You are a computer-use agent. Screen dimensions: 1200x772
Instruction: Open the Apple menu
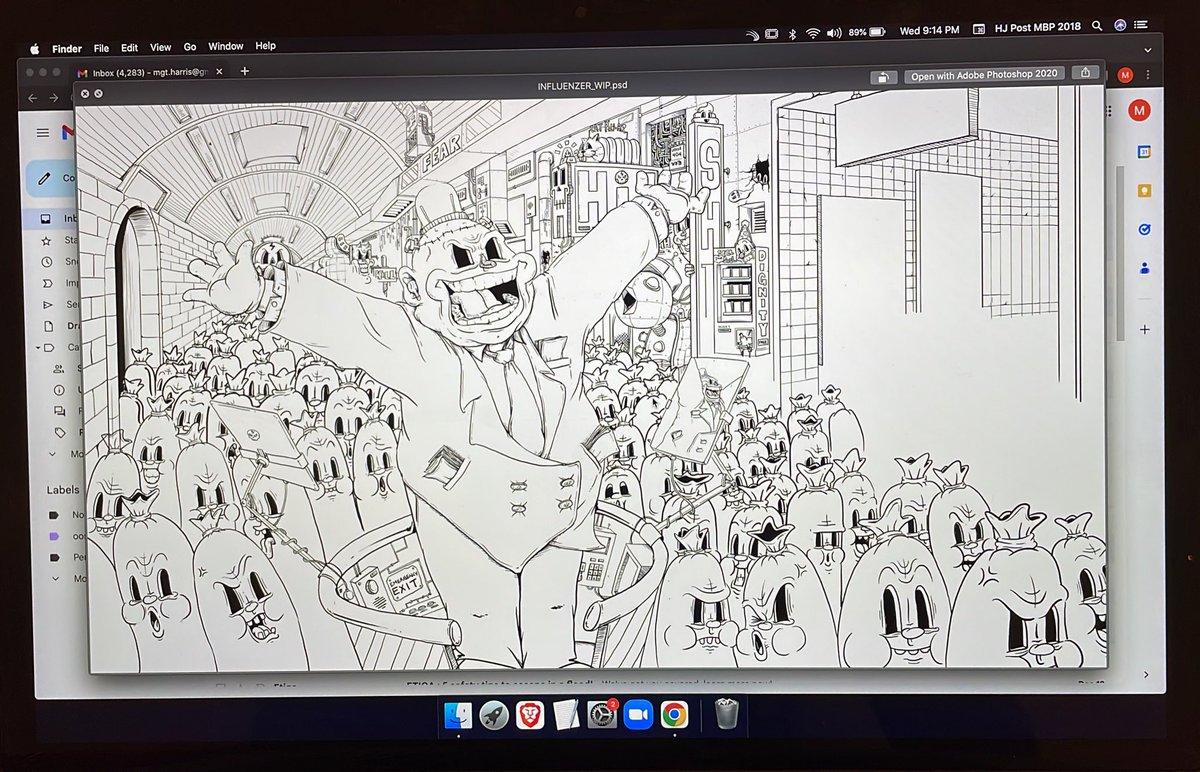click(34, 48)
